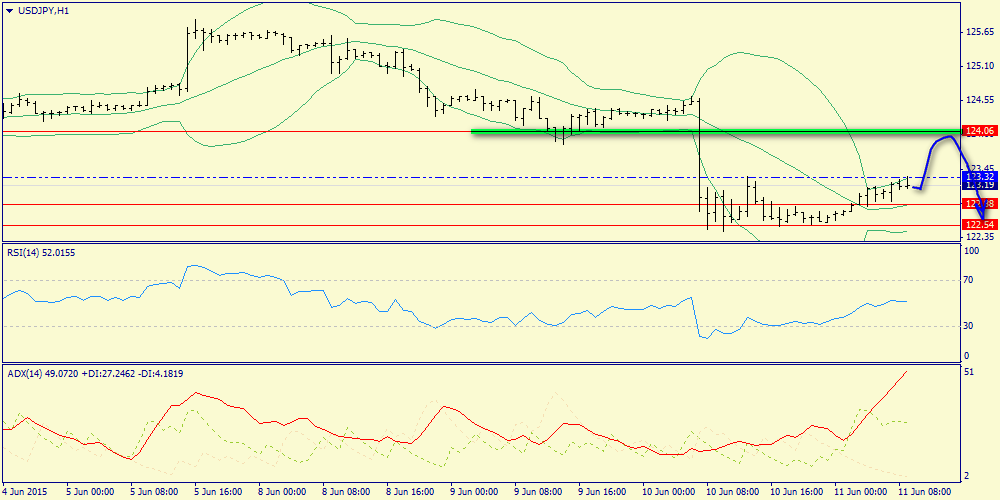Click the 5 Jun 16:00 time label
Viewport: 1000px width, 500px height.
coord(219,492)
